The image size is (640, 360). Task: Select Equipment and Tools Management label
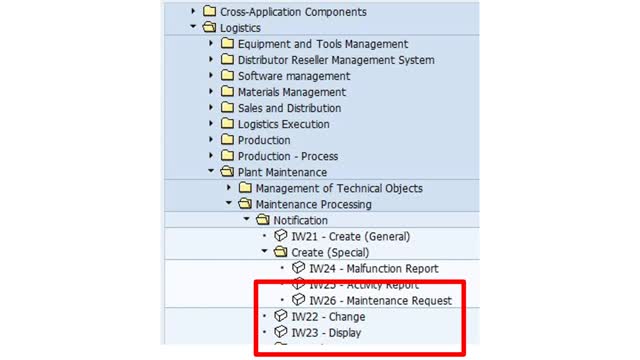pos(323,44)
